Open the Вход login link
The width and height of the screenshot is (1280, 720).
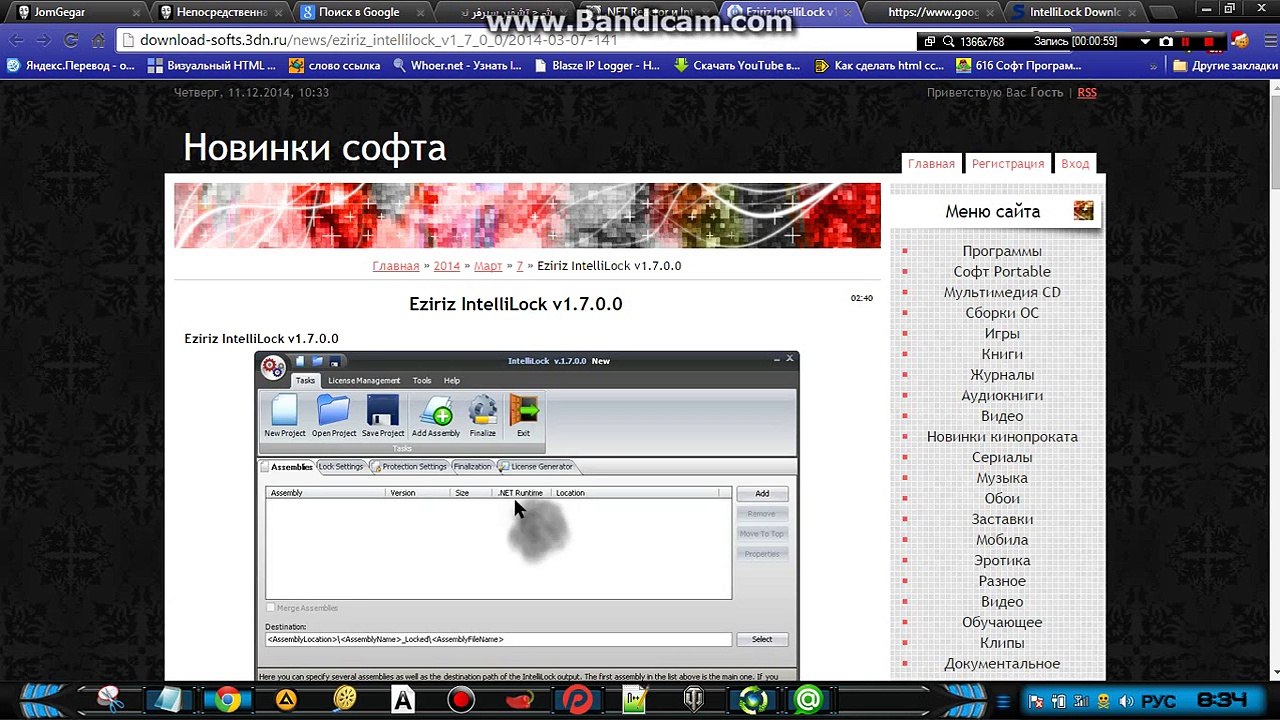[x=1075, y=163]
